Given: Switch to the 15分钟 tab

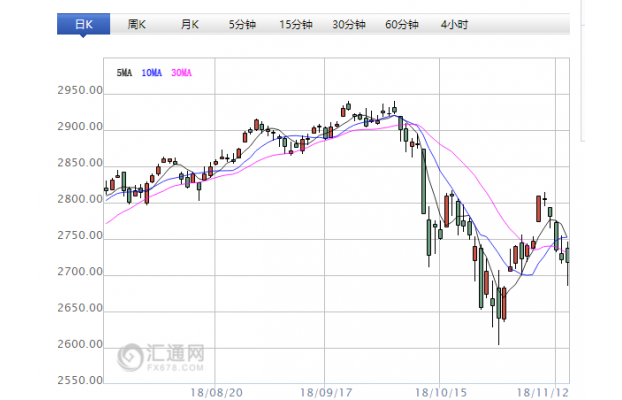Looking at the screenshot, I should click(295, 23).
